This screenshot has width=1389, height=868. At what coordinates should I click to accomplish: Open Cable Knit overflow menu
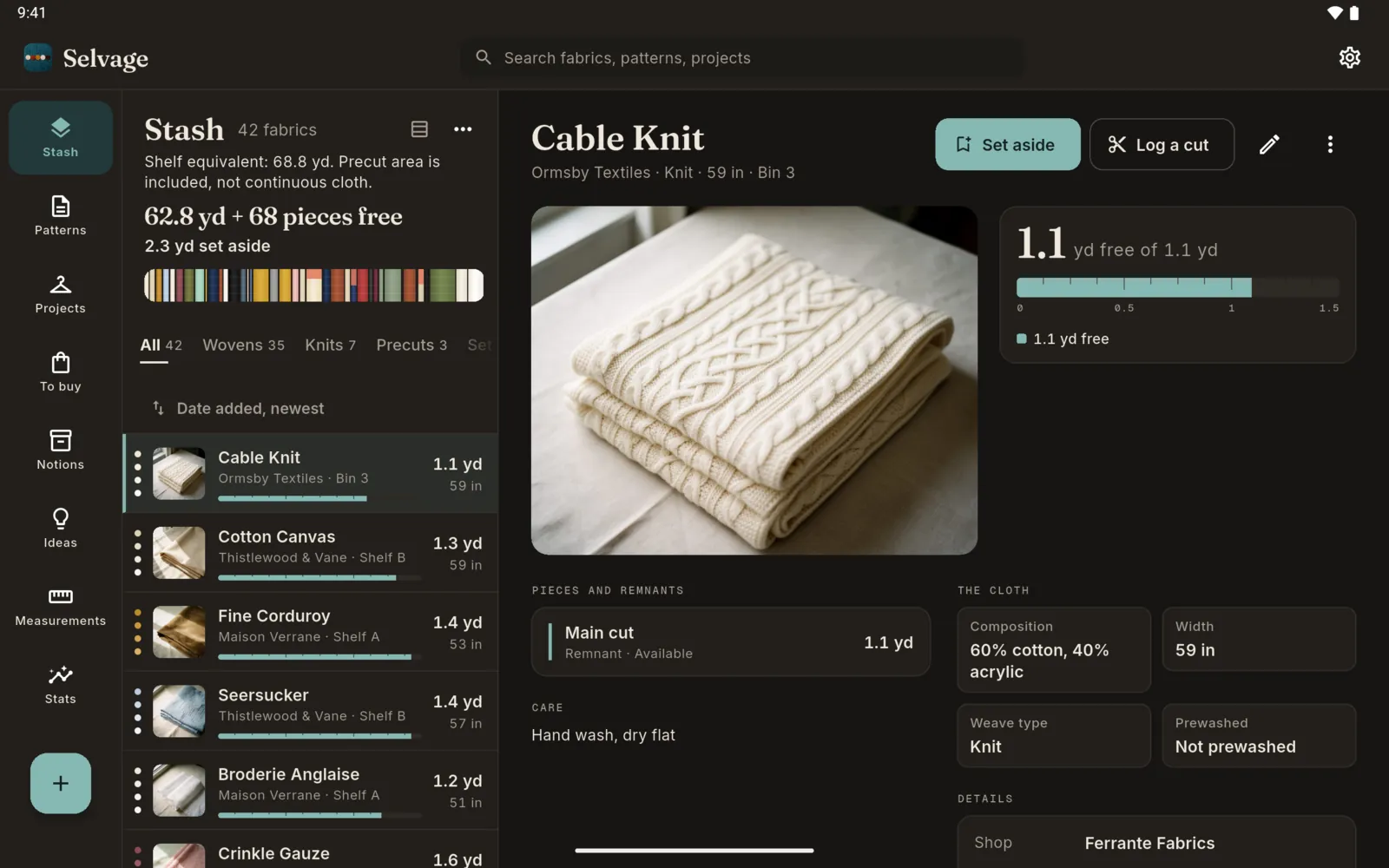[1330, 144]
